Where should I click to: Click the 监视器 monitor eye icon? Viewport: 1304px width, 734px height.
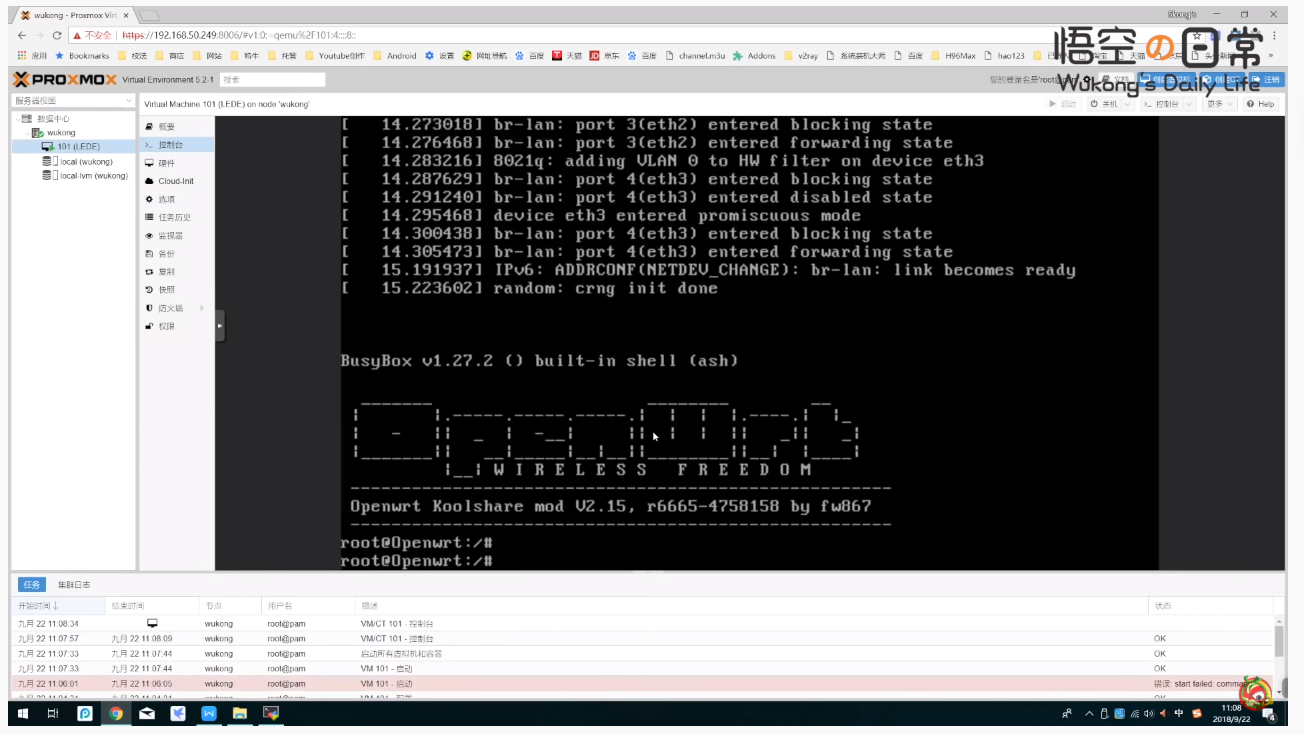149,236
